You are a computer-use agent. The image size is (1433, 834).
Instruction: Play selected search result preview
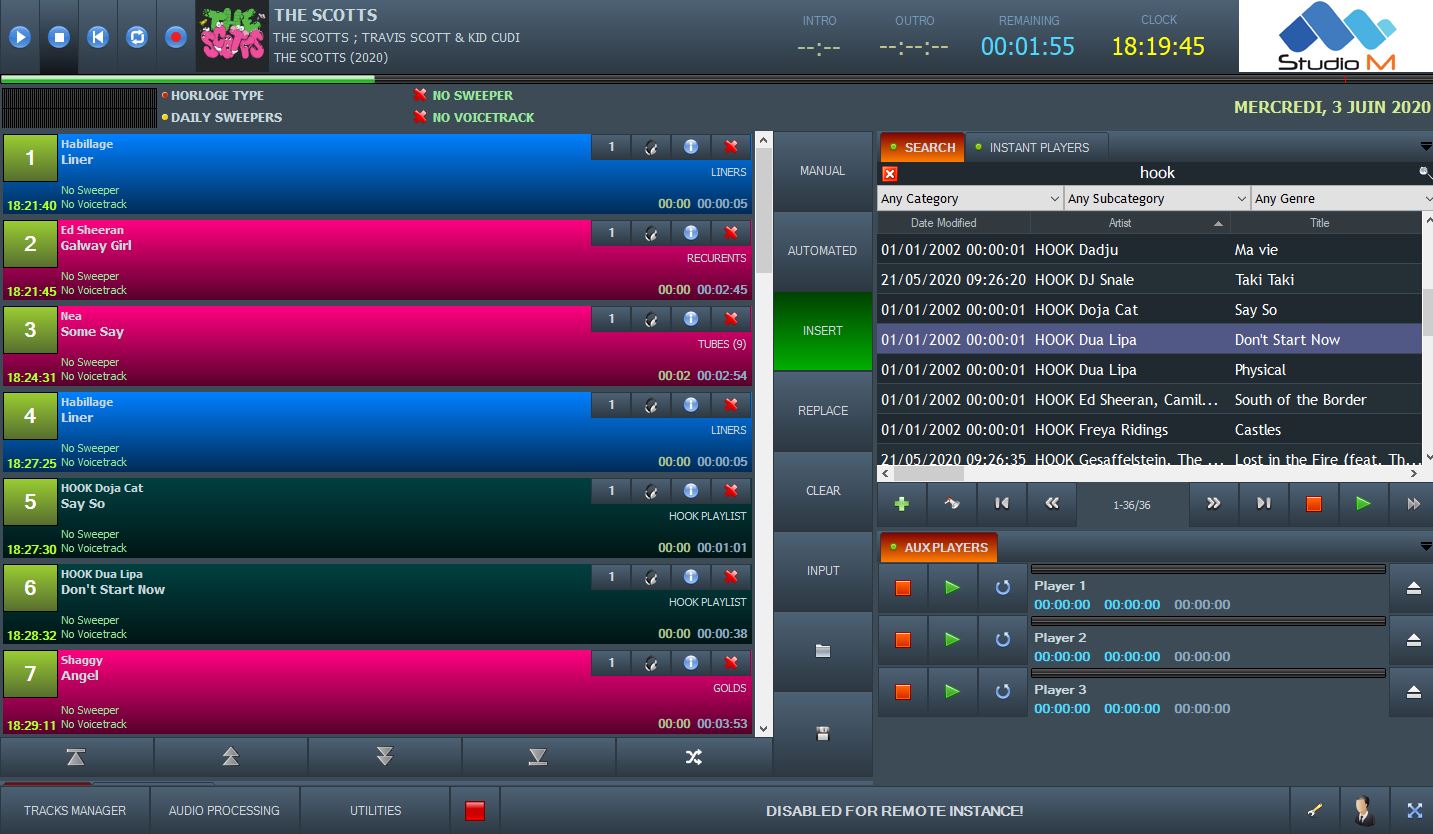pyautogui.click(x=1364, y=504)
